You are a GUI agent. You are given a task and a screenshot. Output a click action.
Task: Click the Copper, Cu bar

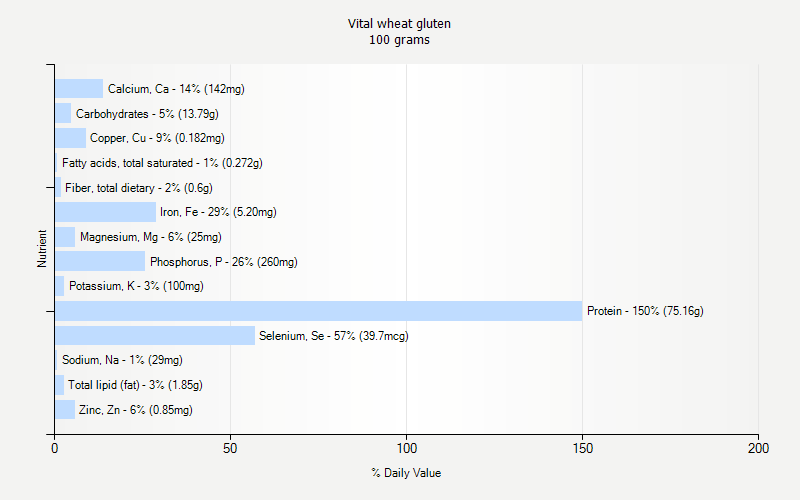(70, 138)
